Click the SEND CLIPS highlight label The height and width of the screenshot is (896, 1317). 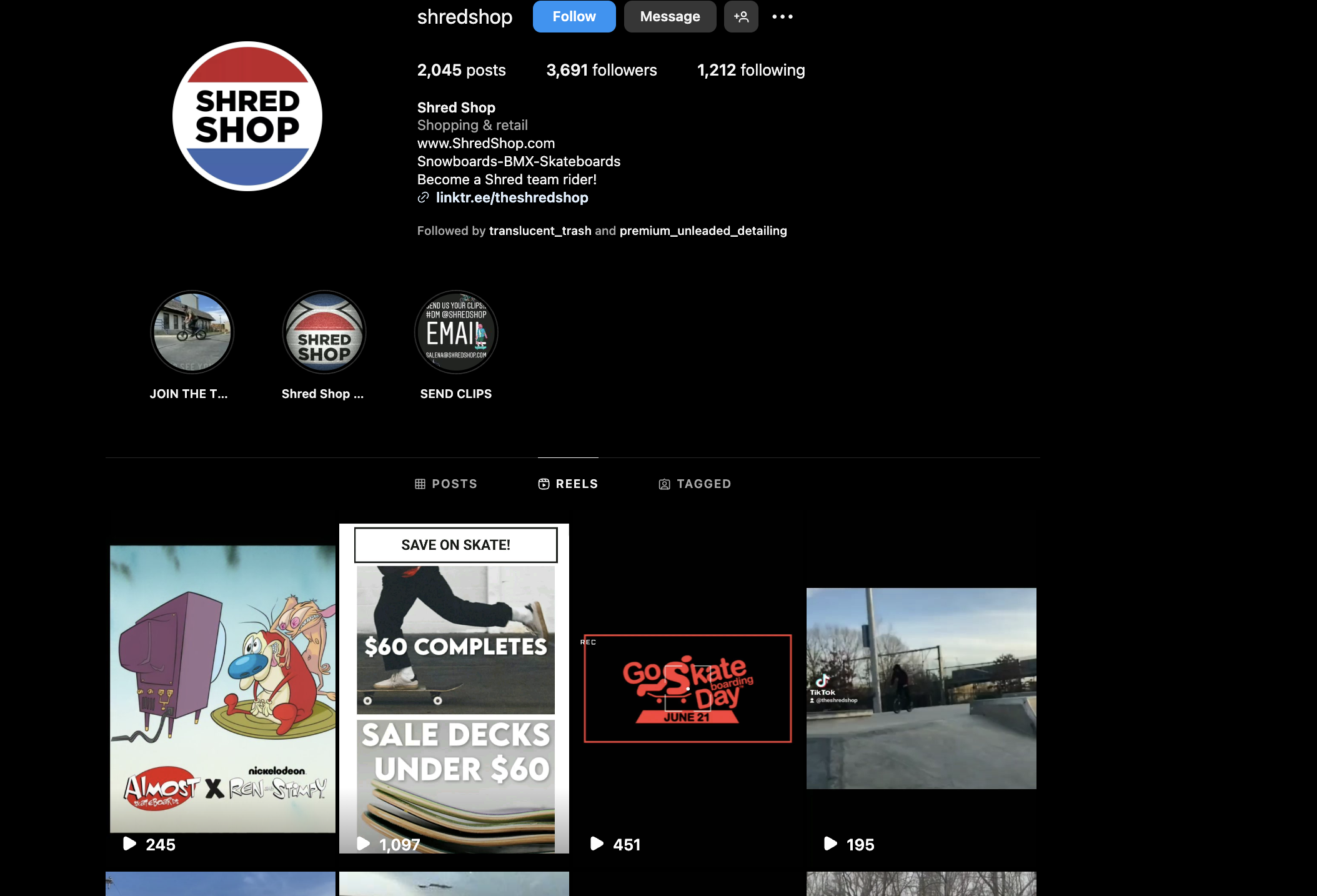coord(456,394)
